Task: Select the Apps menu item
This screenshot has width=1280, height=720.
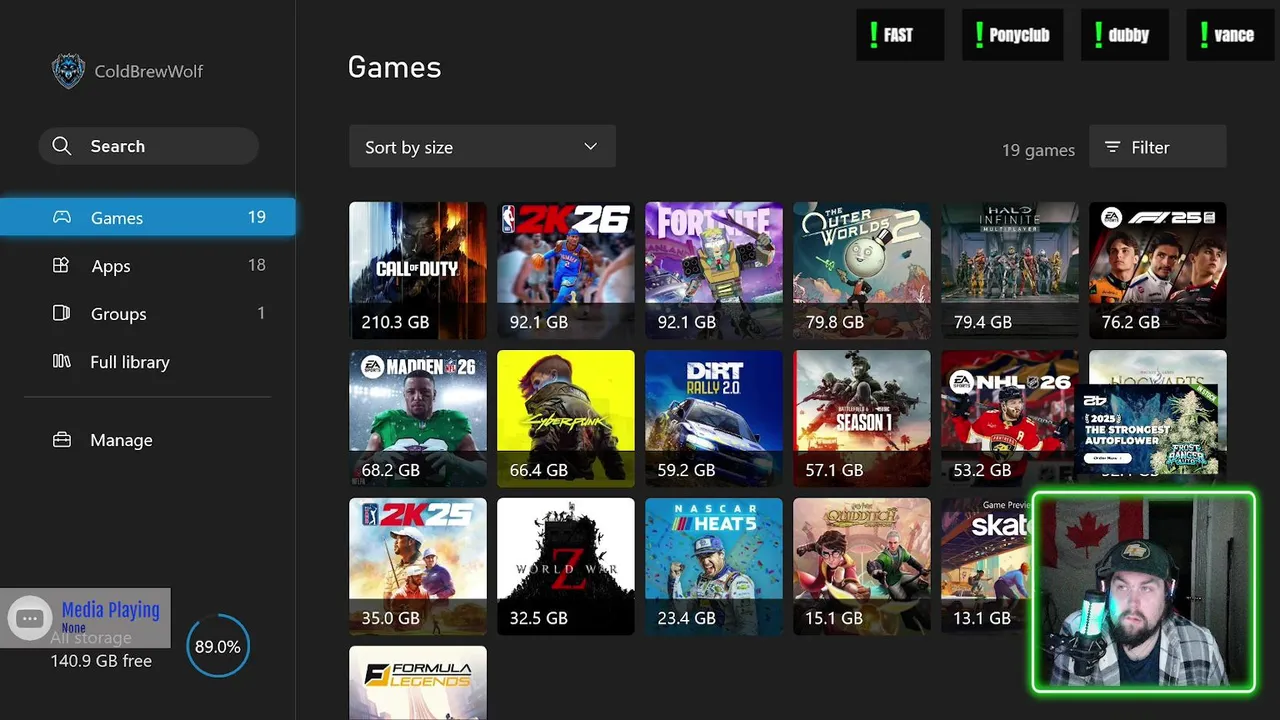Action: click(148, 265)
